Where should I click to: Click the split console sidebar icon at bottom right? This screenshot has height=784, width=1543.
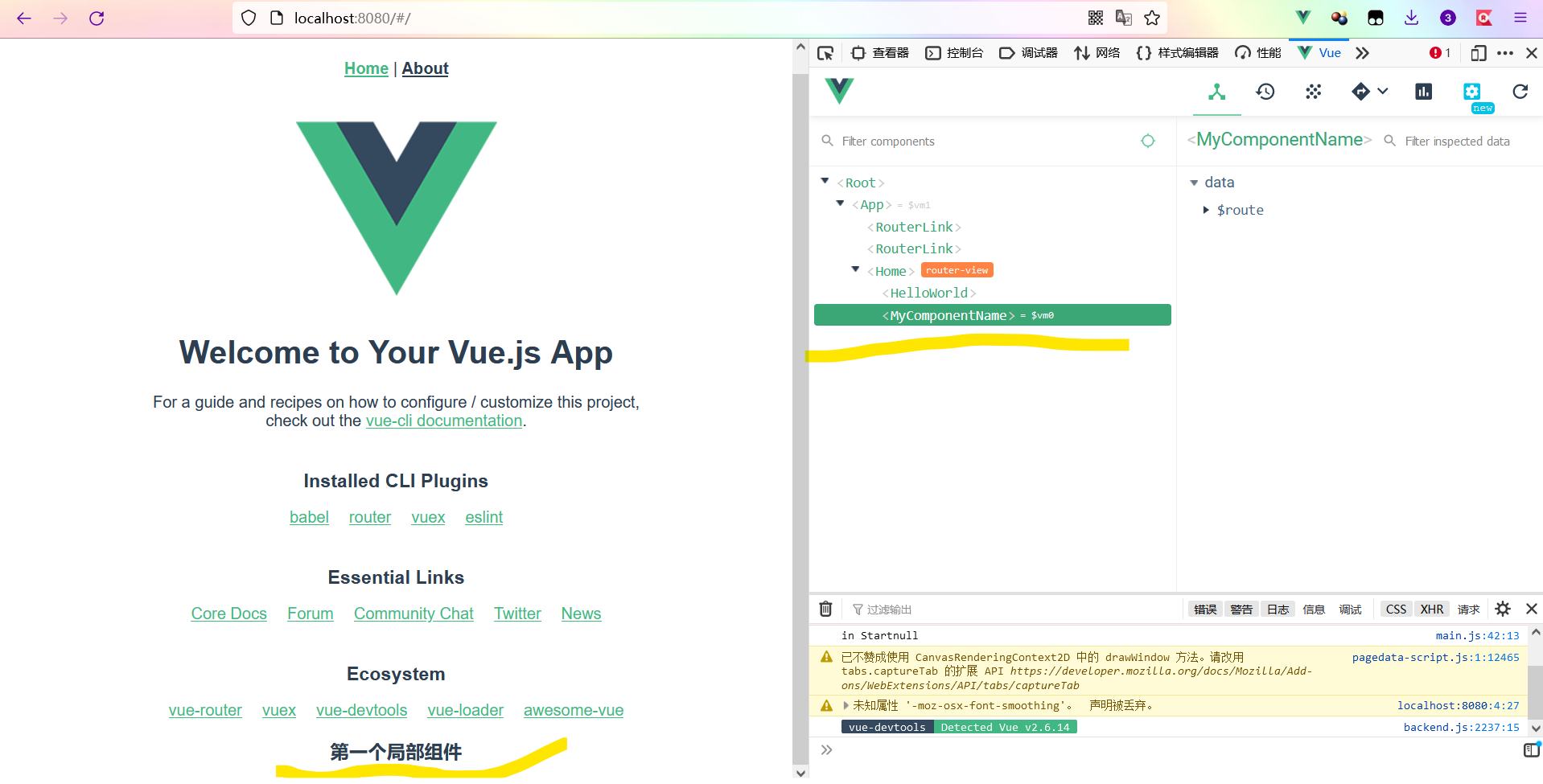(1531, 750)
